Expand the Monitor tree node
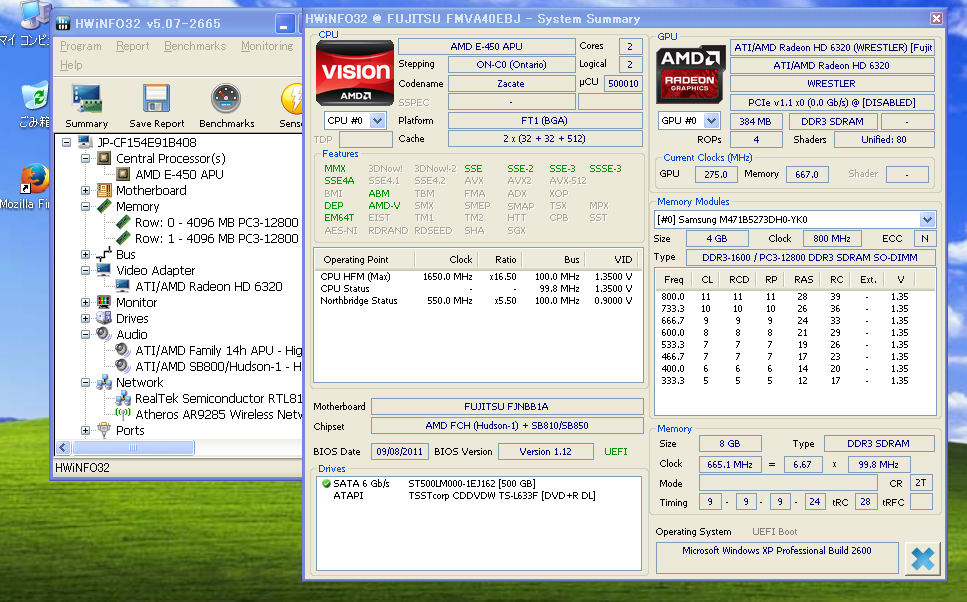This screenshot has width=967, height=602. coord(86,302)
